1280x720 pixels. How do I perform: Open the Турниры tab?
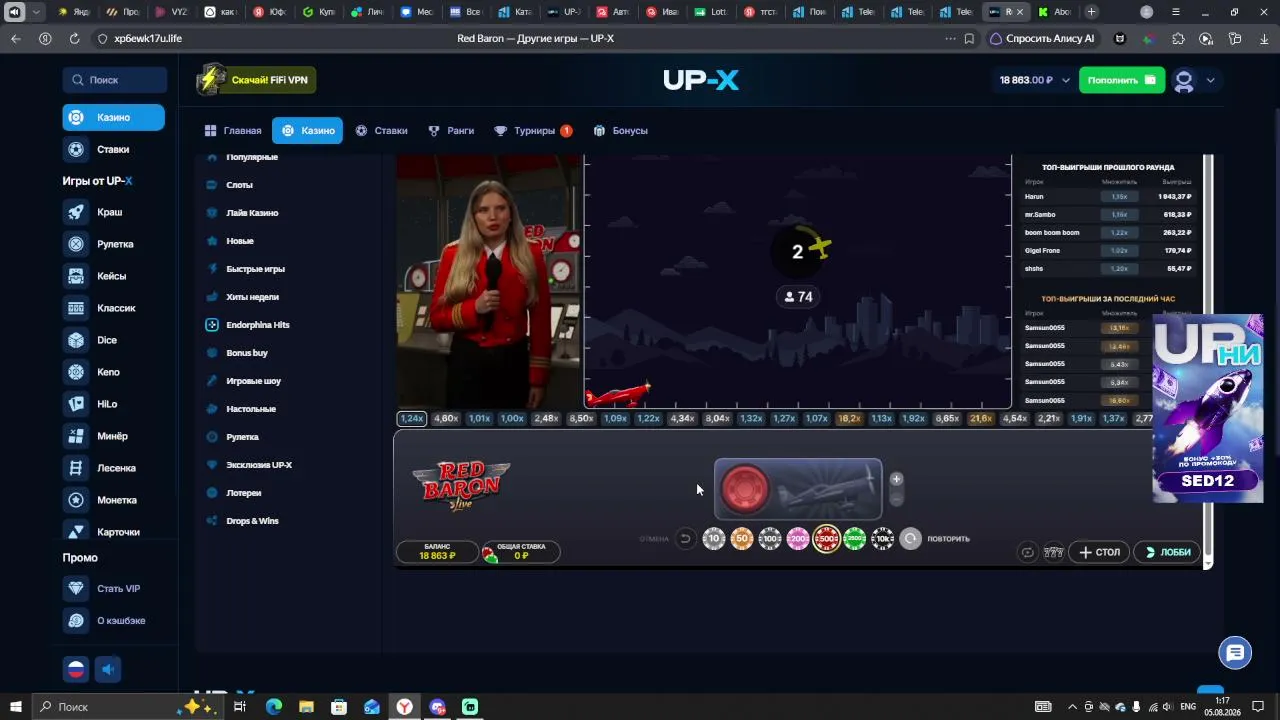(534, 131)
